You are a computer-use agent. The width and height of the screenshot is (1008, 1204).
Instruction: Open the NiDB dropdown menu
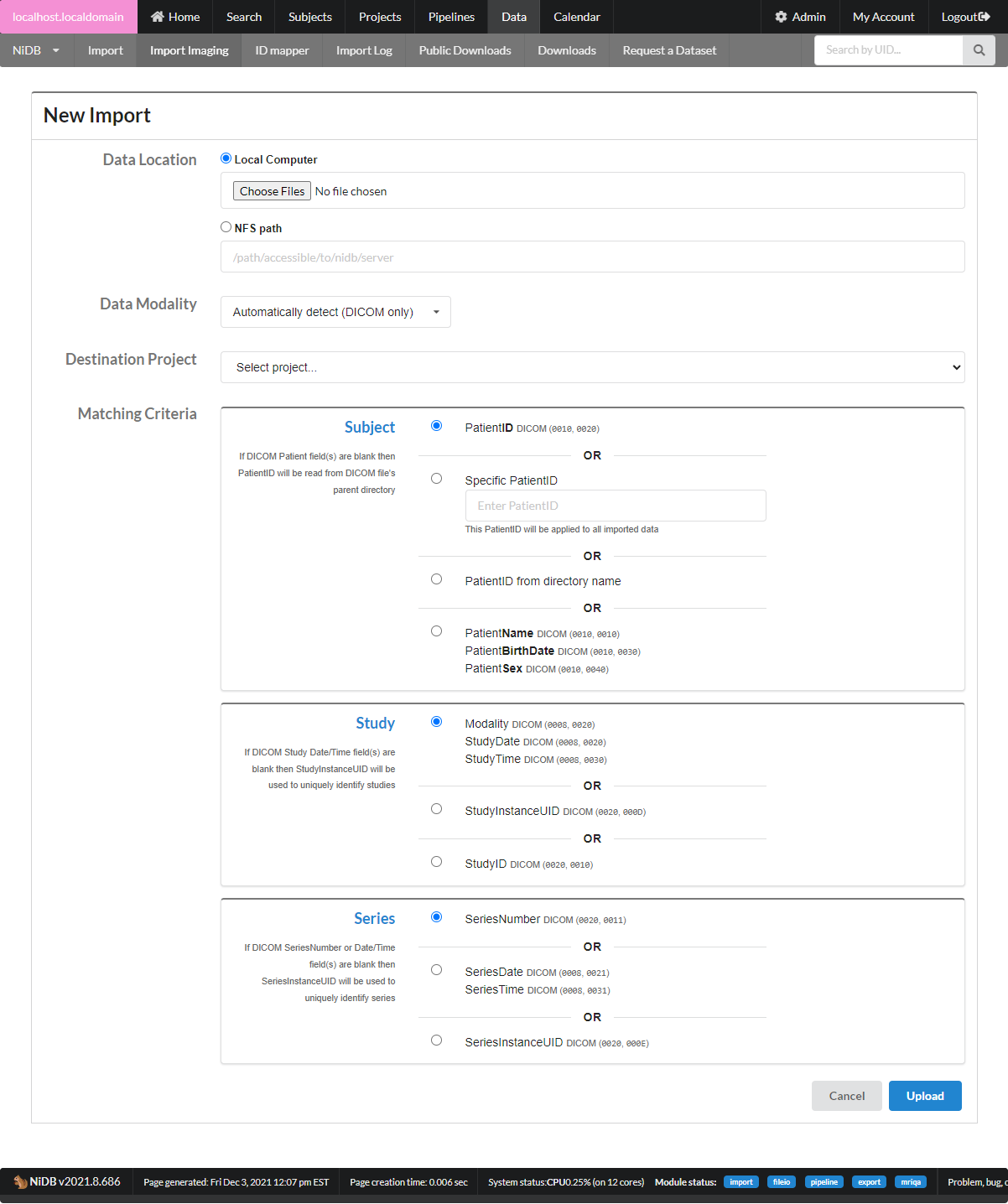tap(36, 50)
